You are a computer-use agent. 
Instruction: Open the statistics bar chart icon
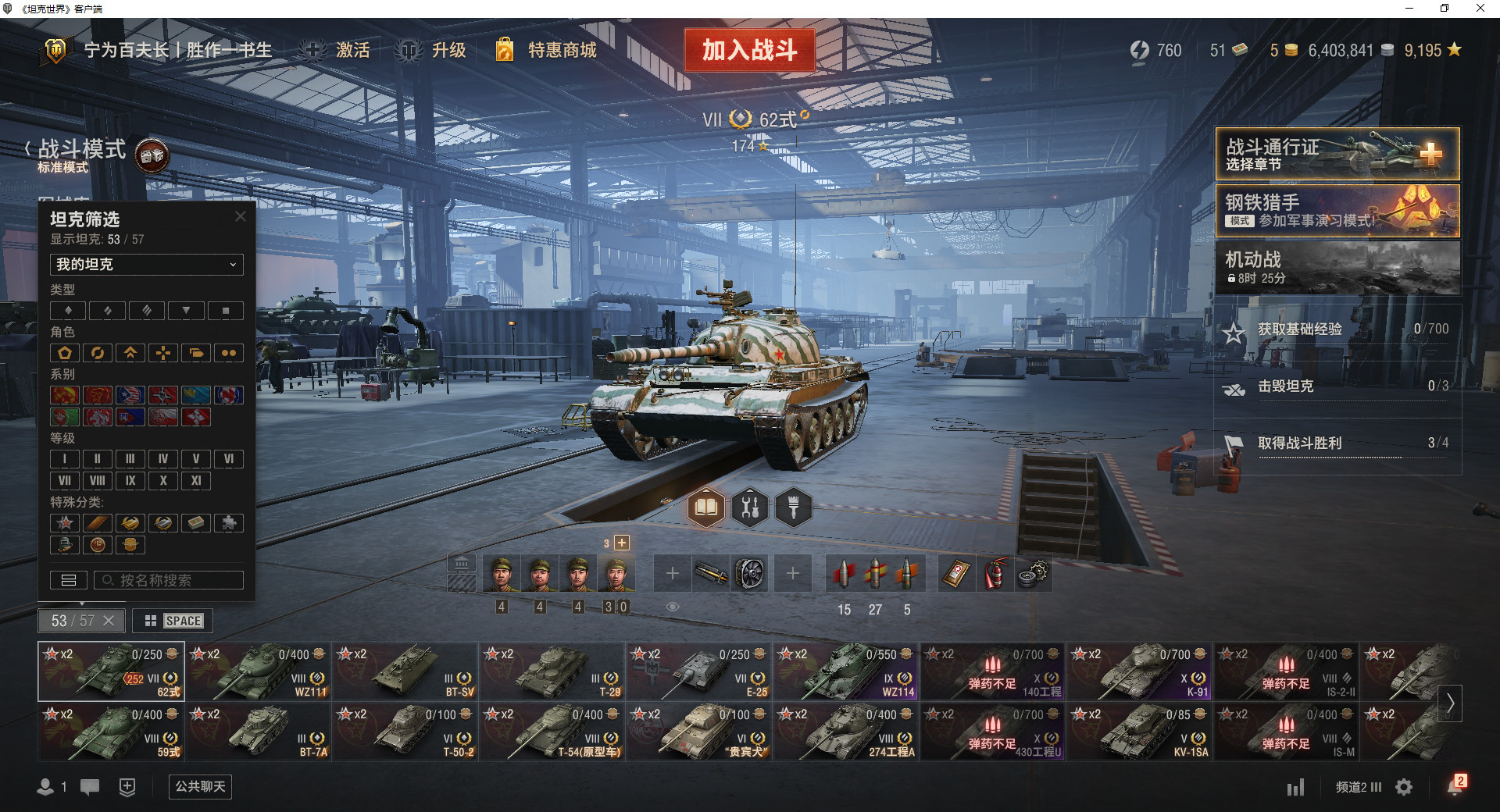coord(1296,787)
